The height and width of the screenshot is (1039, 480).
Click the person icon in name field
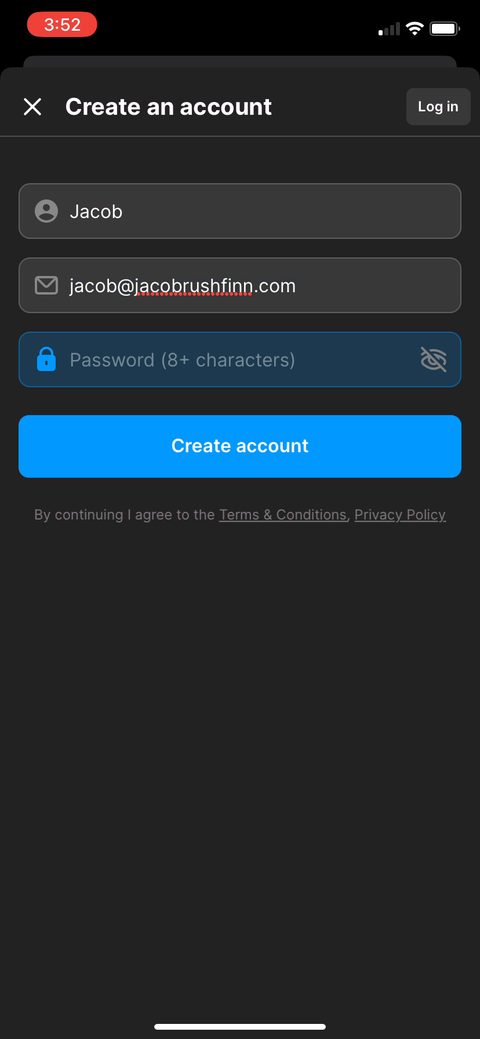coord(46,211)
